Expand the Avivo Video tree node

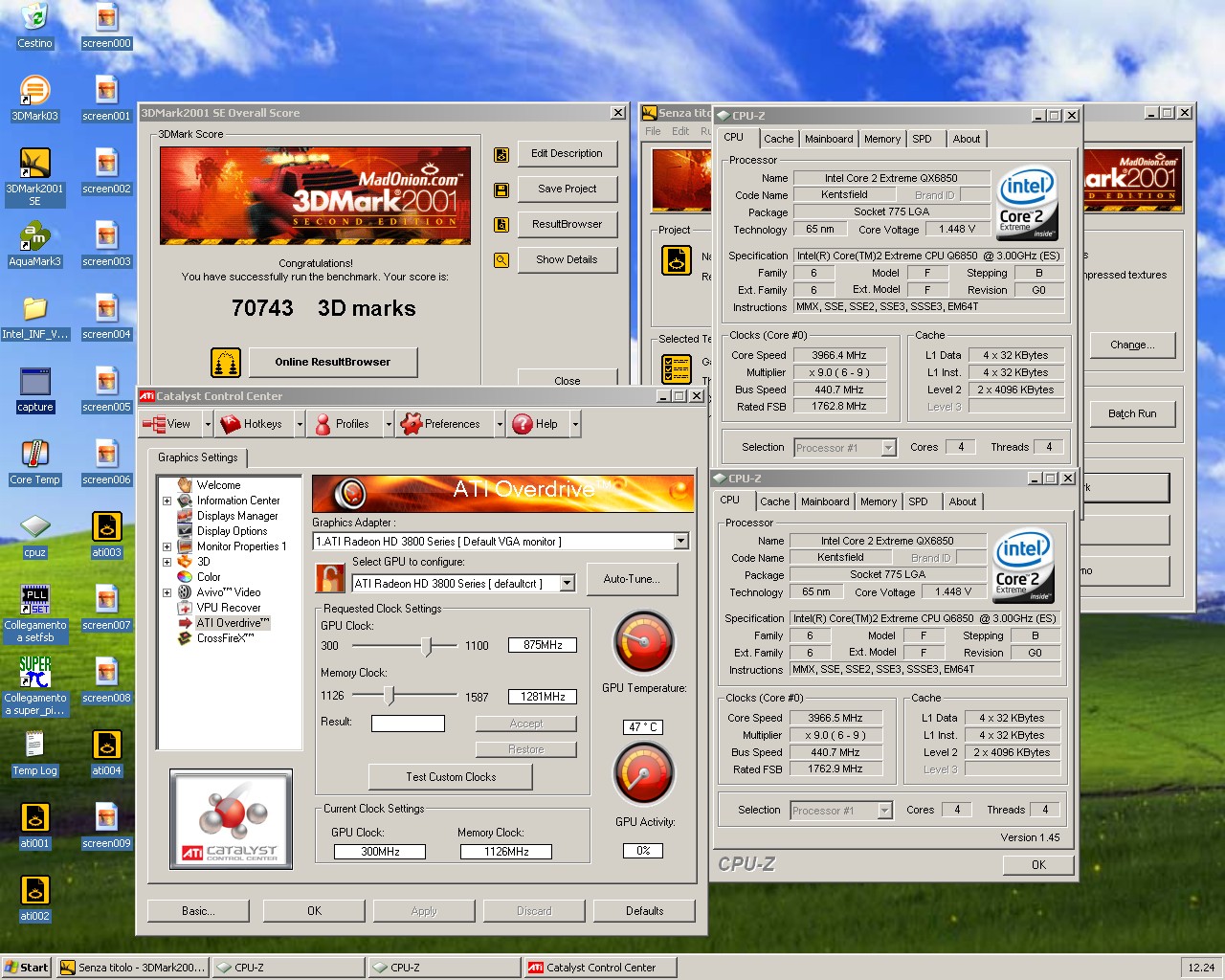pyautogui.click(x=167, y=592)
